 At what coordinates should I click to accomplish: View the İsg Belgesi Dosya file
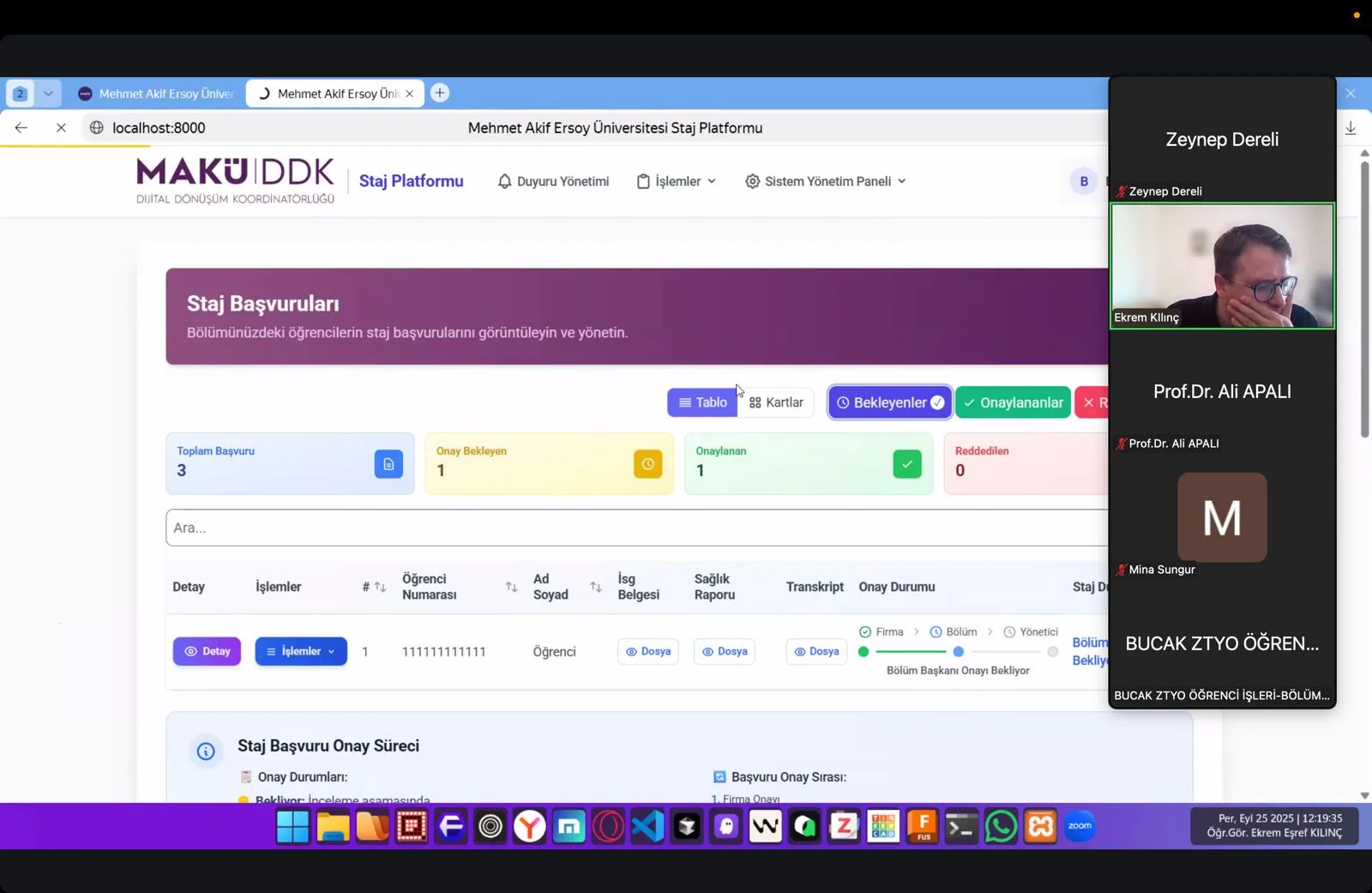[648, 651]
